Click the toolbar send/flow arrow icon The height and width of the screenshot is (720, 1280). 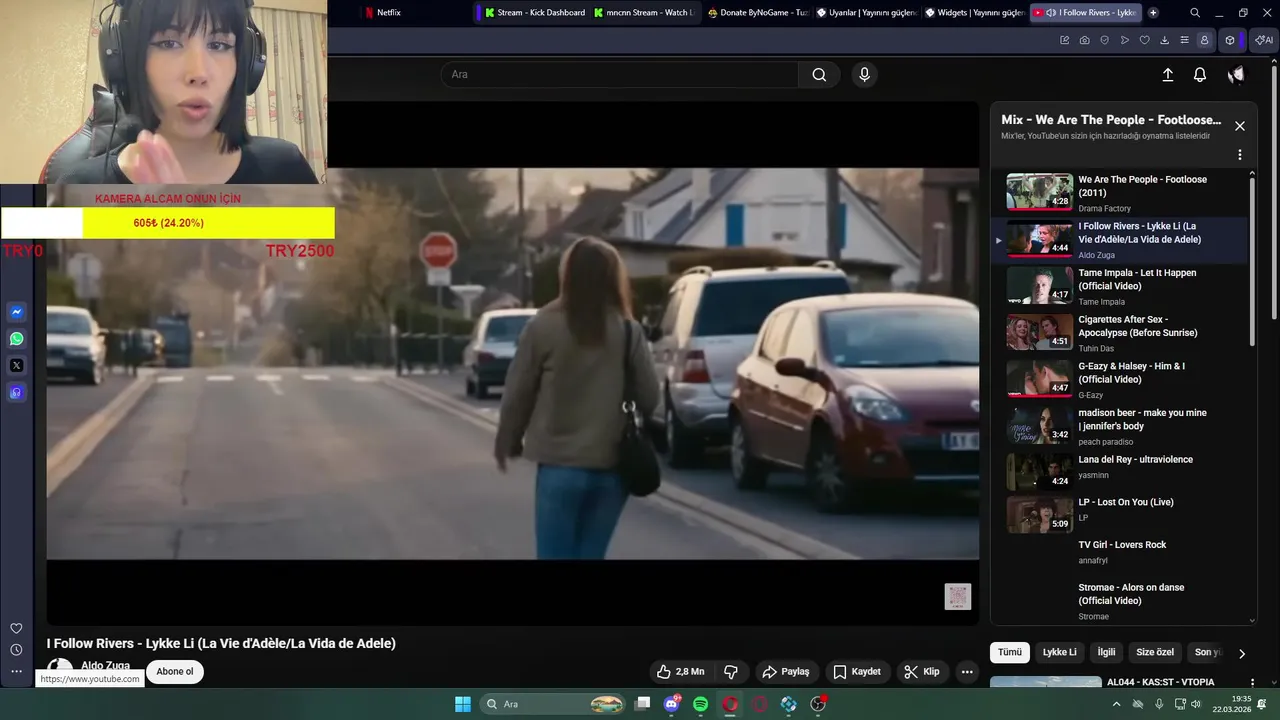[x=1125, y=40]
